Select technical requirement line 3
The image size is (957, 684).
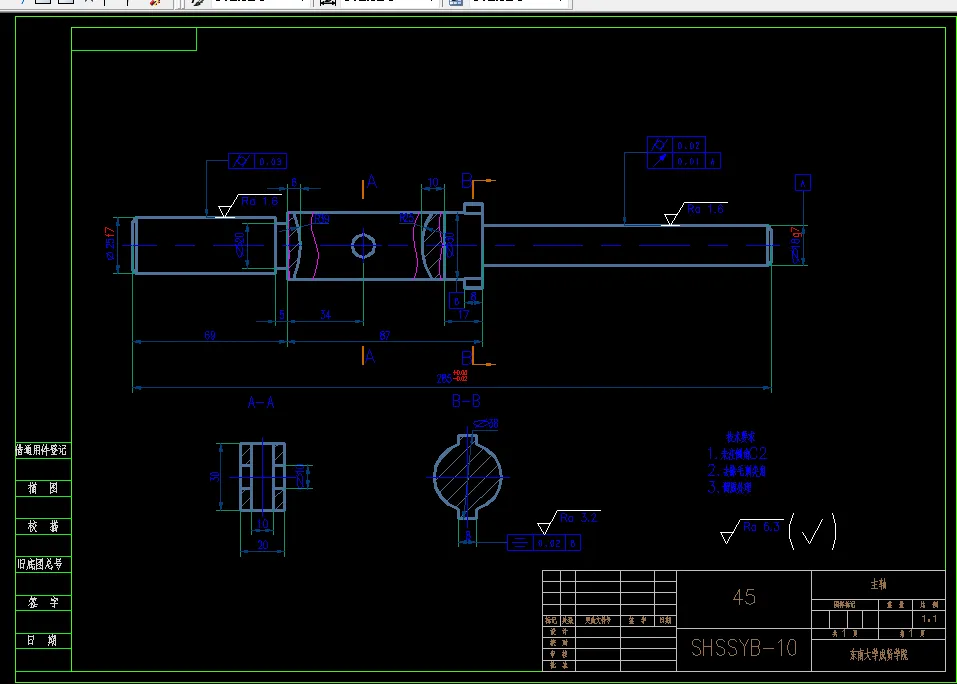click(729, 488)
